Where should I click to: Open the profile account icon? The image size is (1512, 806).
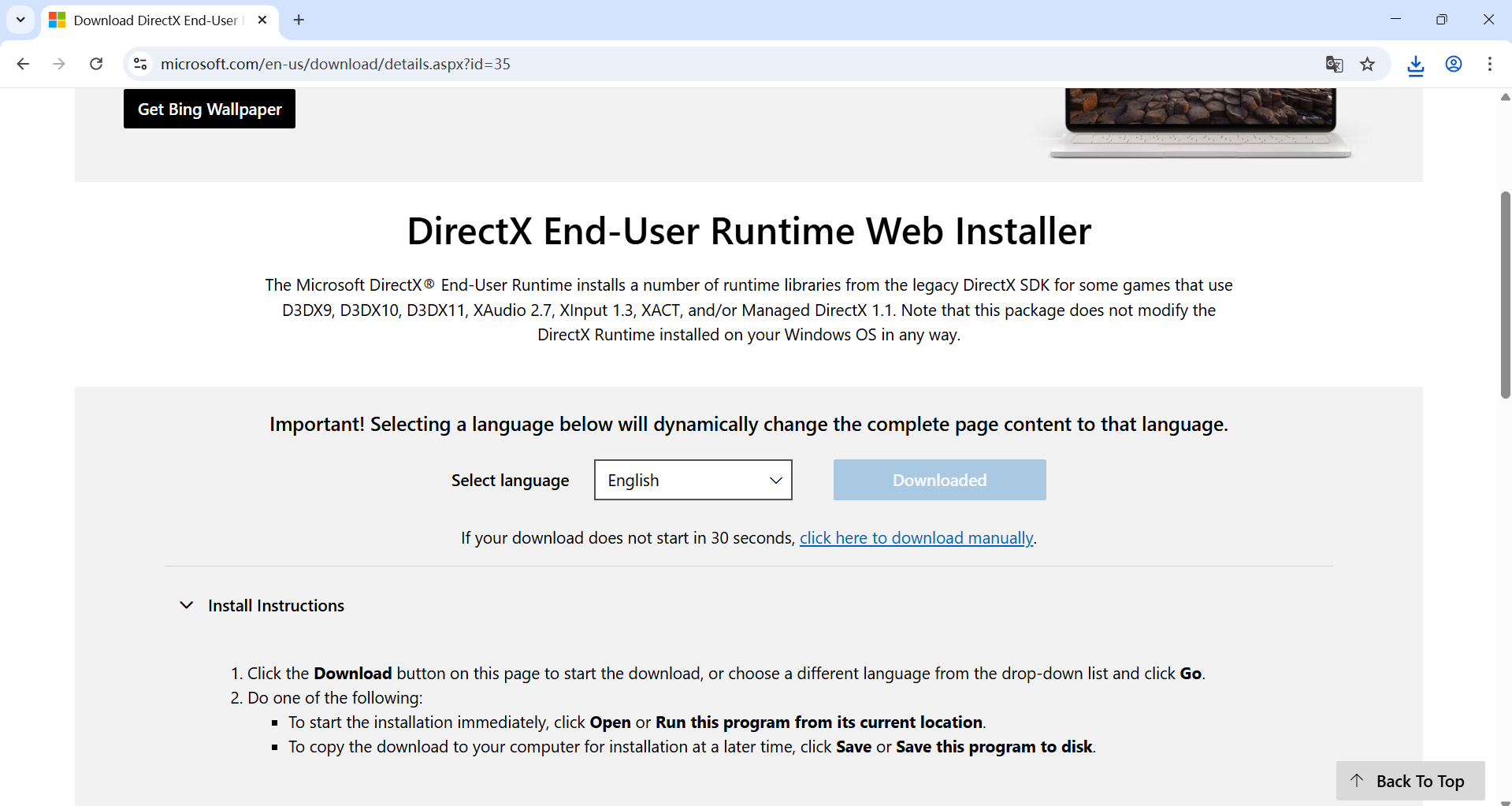1454,64
